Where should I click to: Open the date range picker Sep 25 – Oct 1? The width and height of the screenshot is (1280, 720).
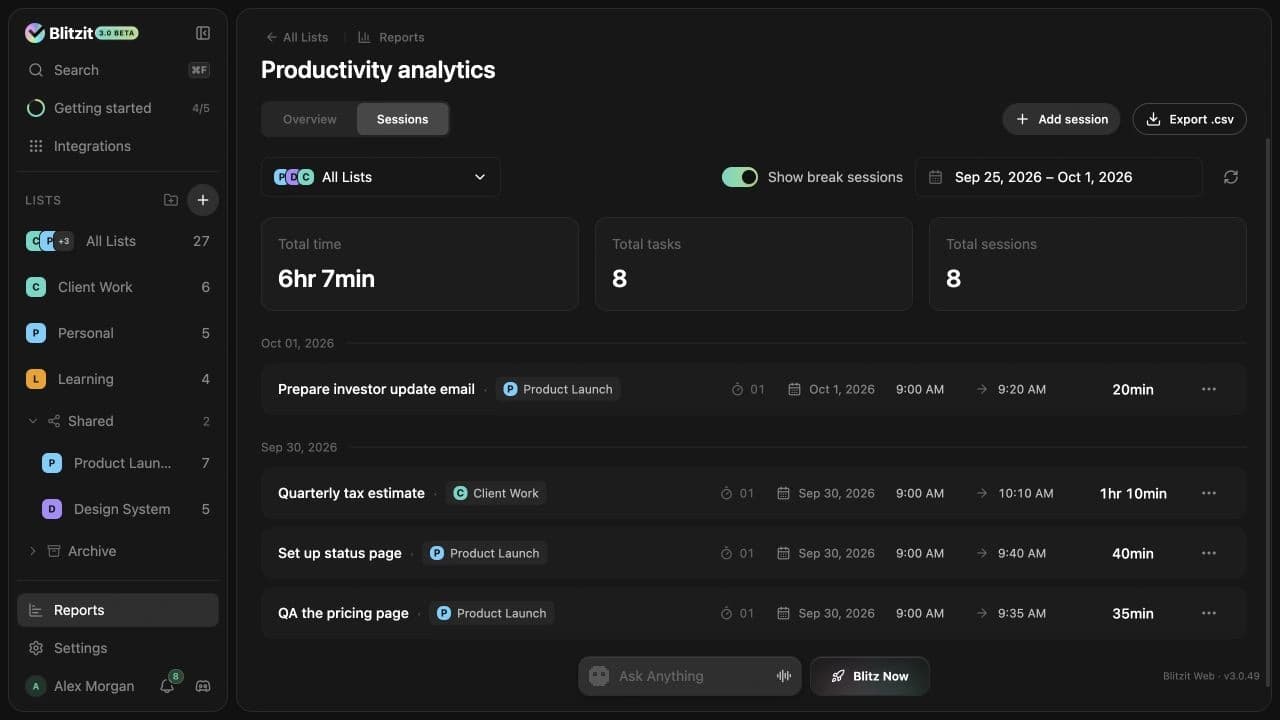[x=1059, y=177]
